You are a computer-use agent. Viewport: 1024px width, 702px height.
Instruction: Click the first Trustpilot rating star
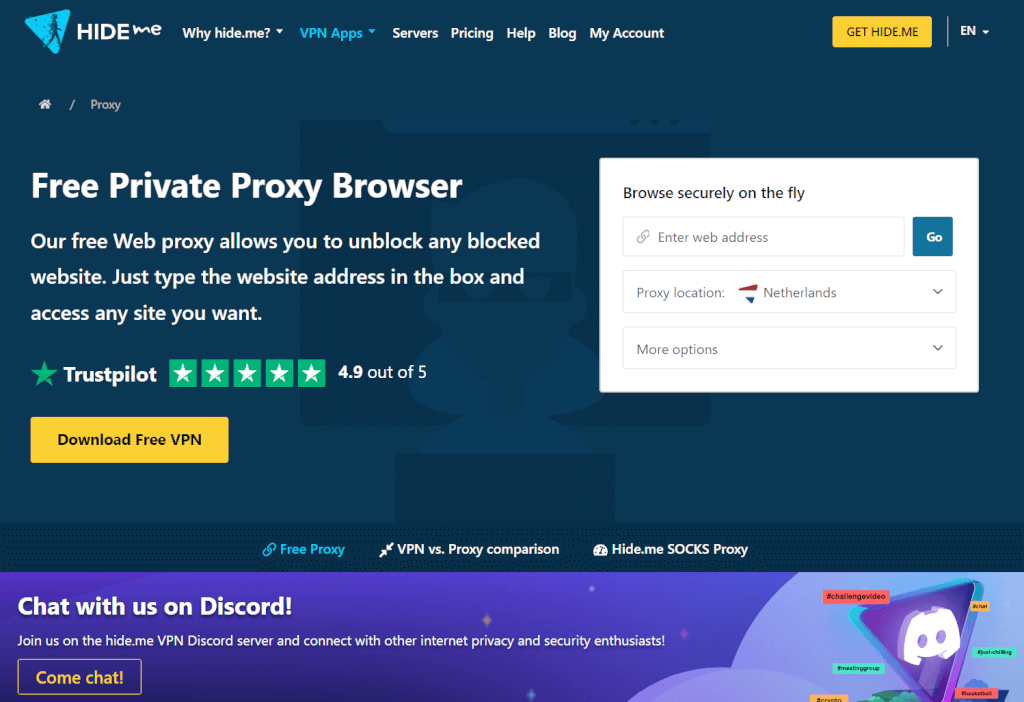pos(183,374)
